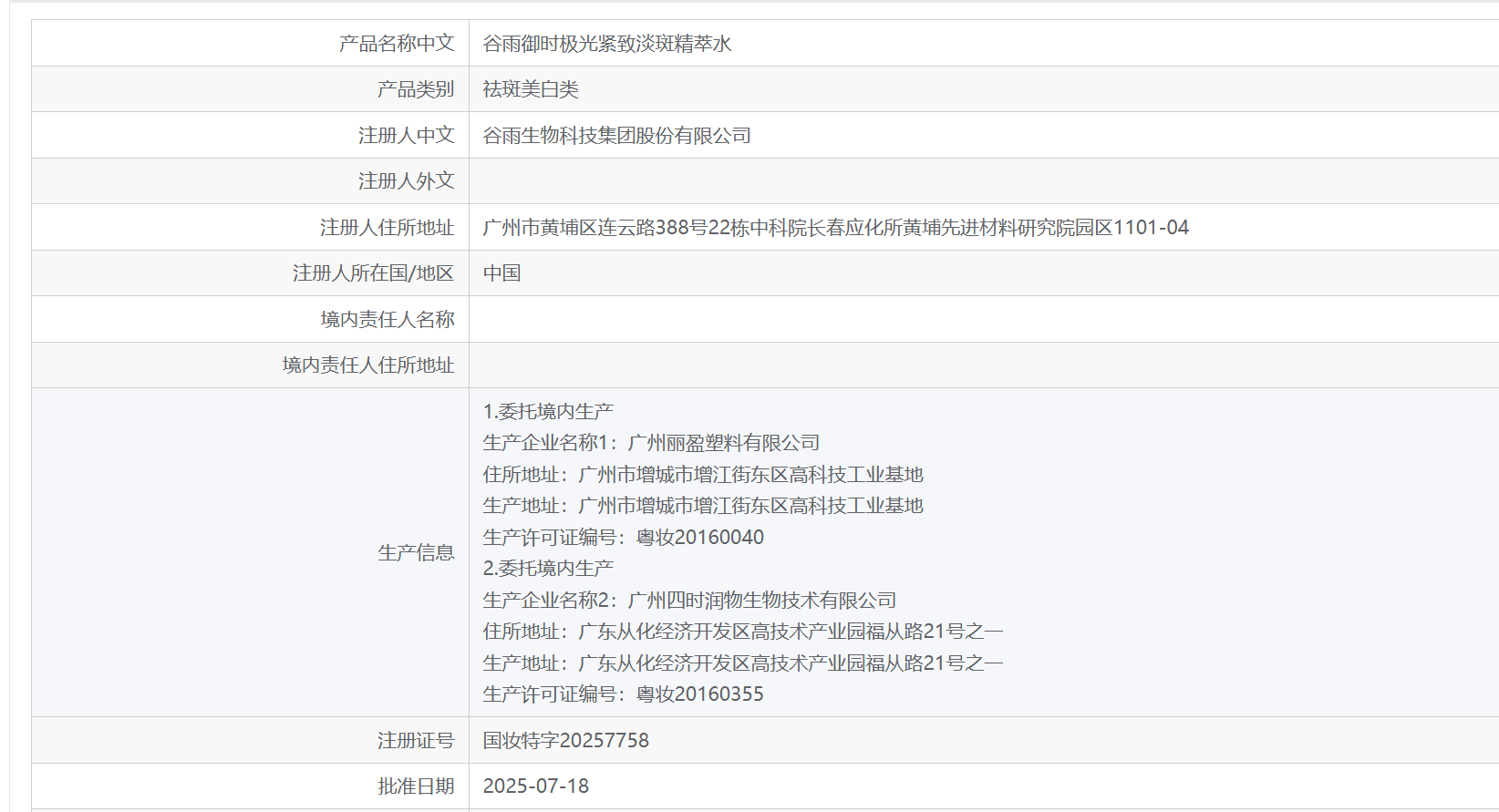Click the 生产信息 row label
Screen dimensions: 1499x812
point(415,553)
